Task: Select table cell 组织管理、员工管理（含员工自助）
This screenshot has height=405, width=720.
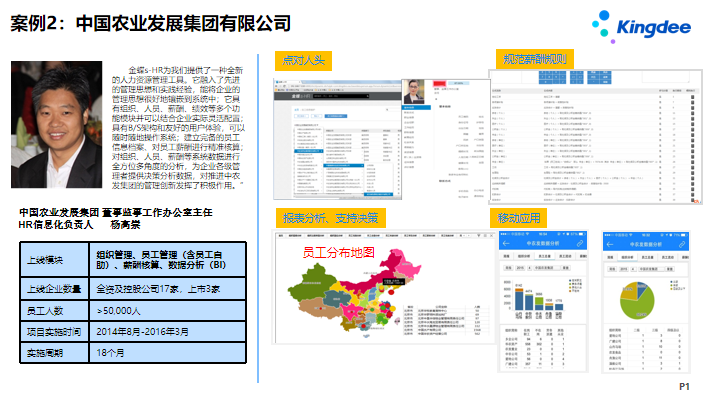Action: (x=168, y=259)
